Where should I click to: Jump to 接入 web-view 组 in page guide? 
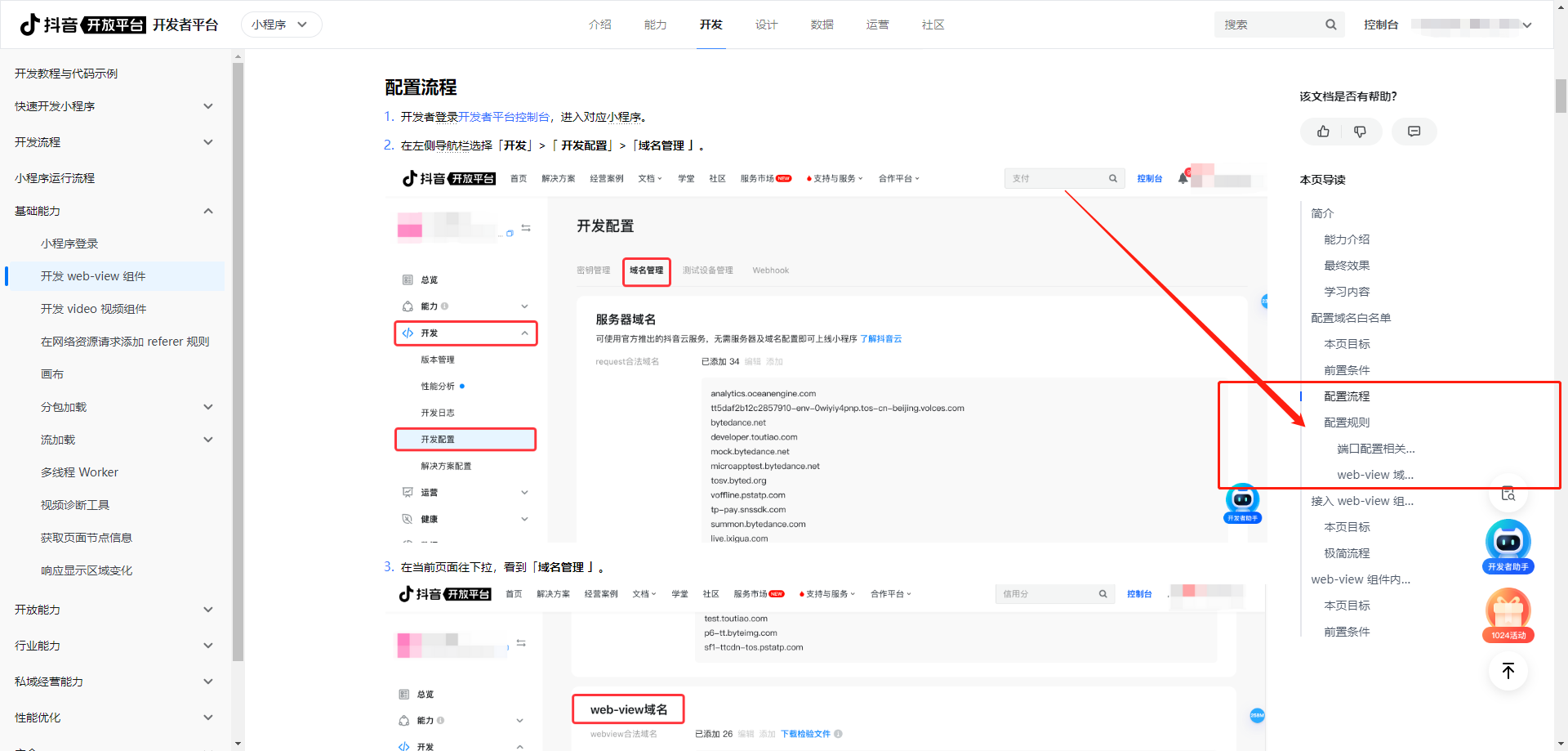click(x=1362, y=501)
